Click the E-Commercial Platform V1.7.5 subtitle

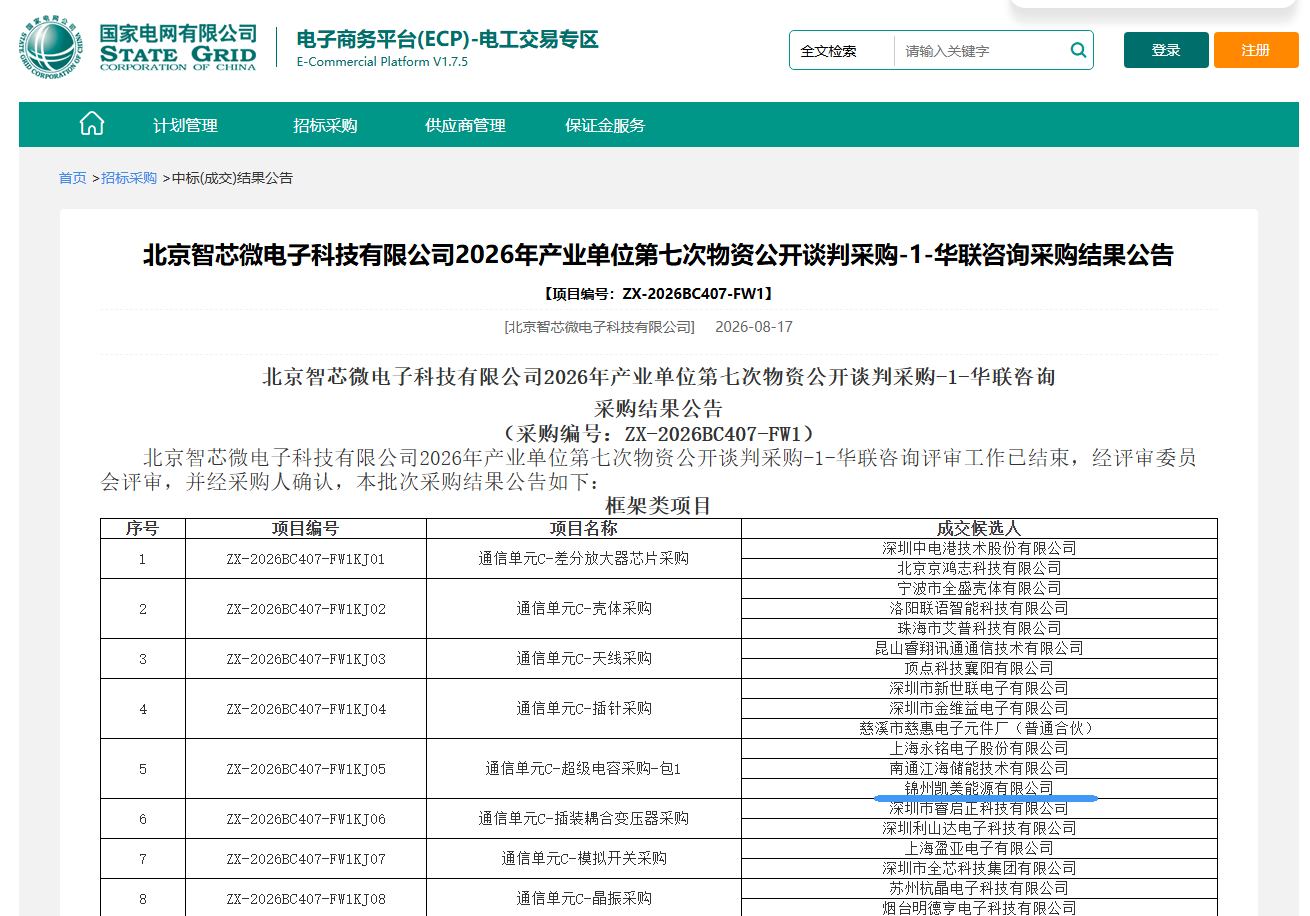point(382,62)
